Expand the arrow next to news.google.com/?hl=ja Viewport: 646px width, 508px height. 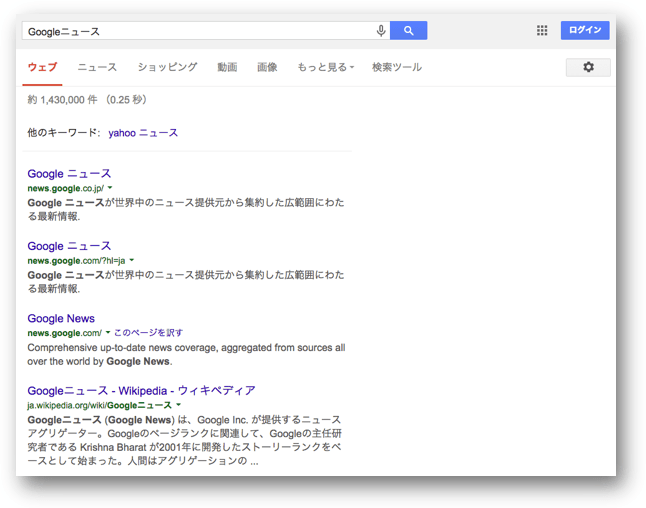click(132, 260)
